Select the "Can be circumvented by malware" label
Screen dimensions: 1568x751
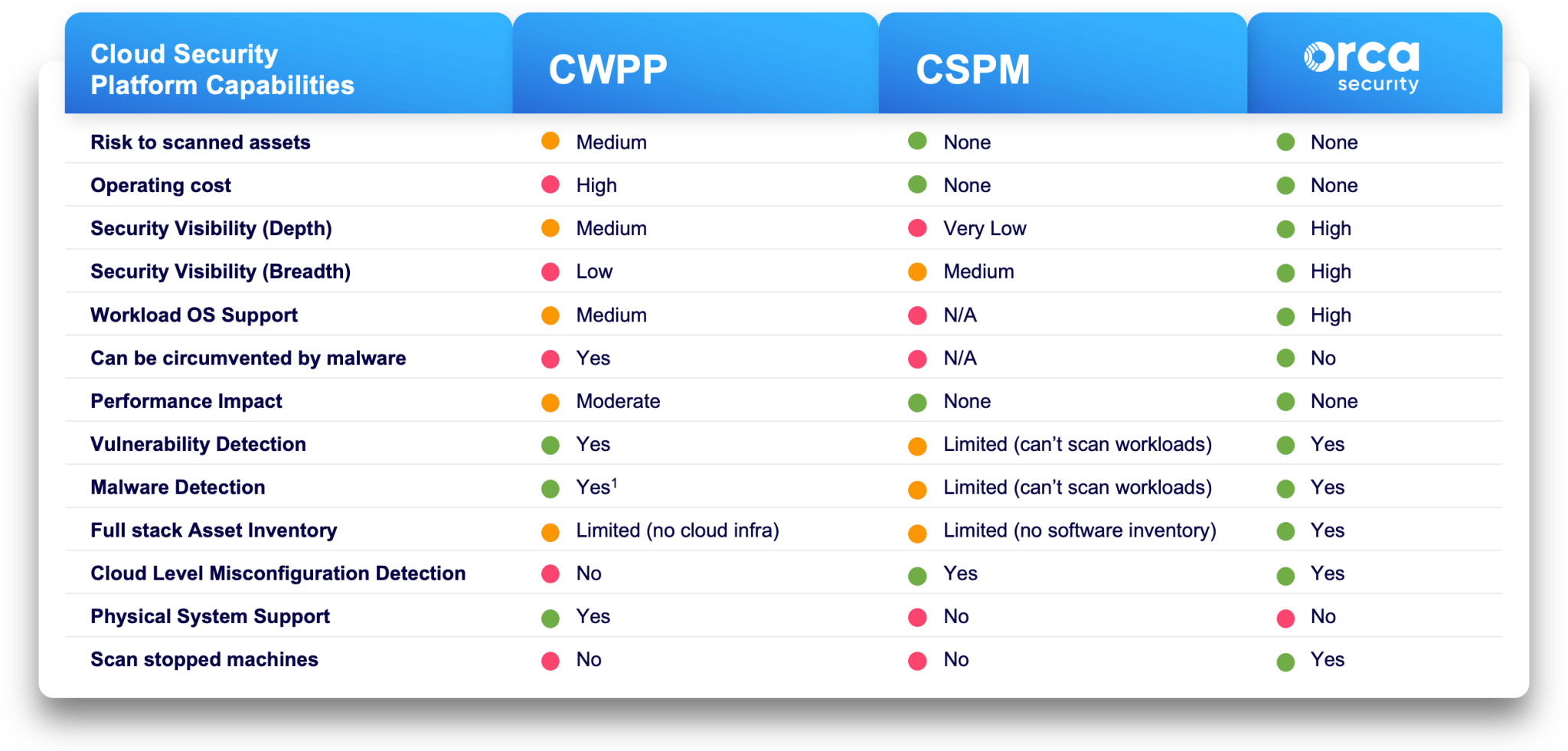click(x=248, y=358)
